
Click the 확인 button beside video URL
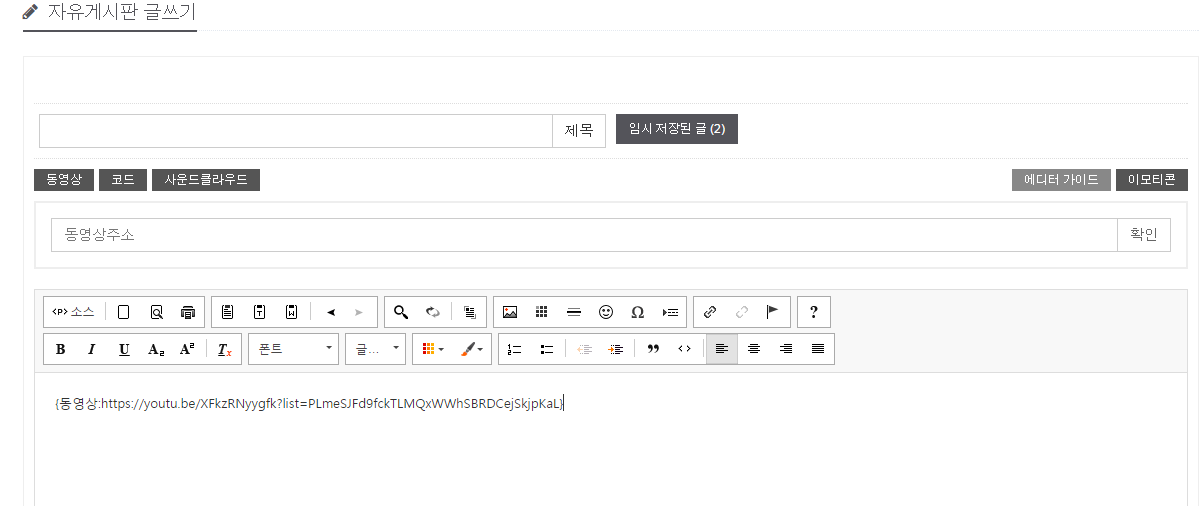pos(1143,235)
